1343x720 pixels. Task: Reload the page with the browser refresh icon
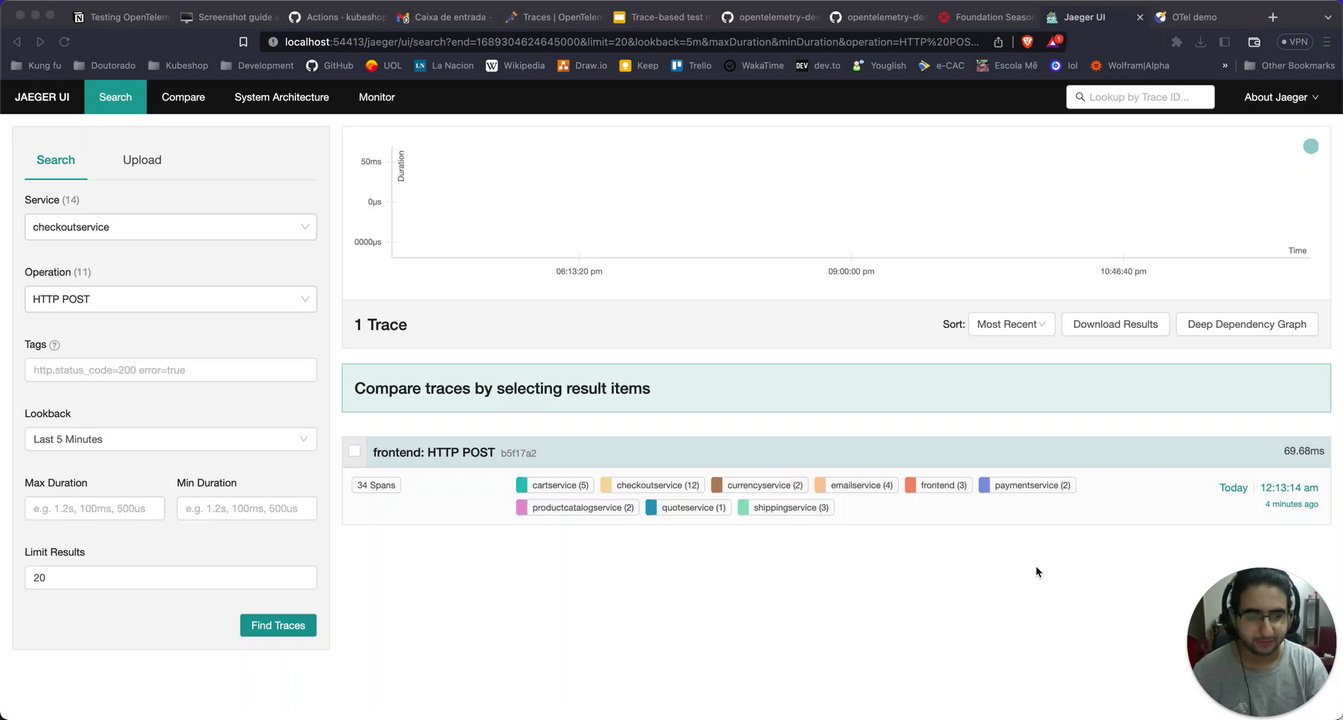(64, 42)
